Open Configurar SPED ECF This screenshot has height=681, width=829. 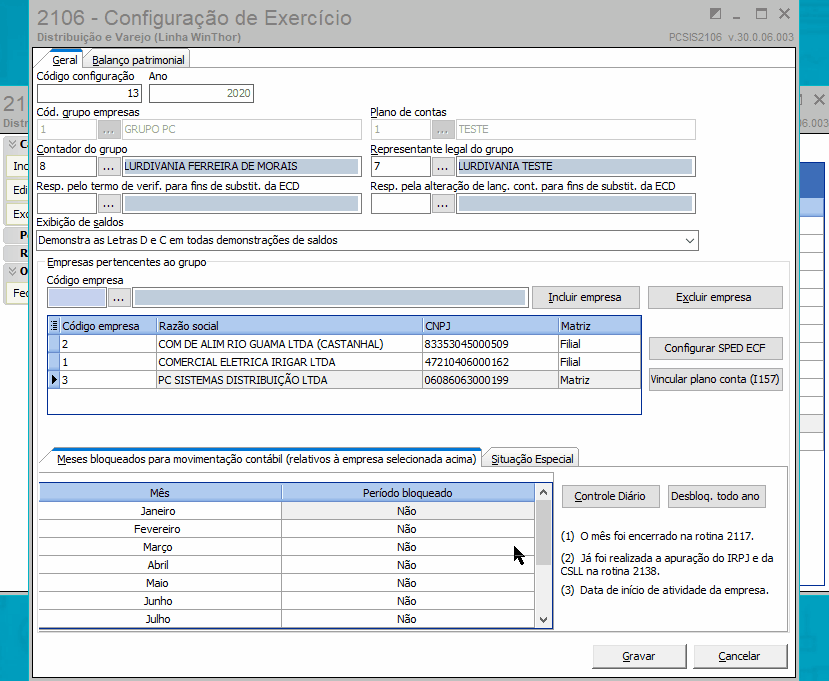click(x=715, y=348)
